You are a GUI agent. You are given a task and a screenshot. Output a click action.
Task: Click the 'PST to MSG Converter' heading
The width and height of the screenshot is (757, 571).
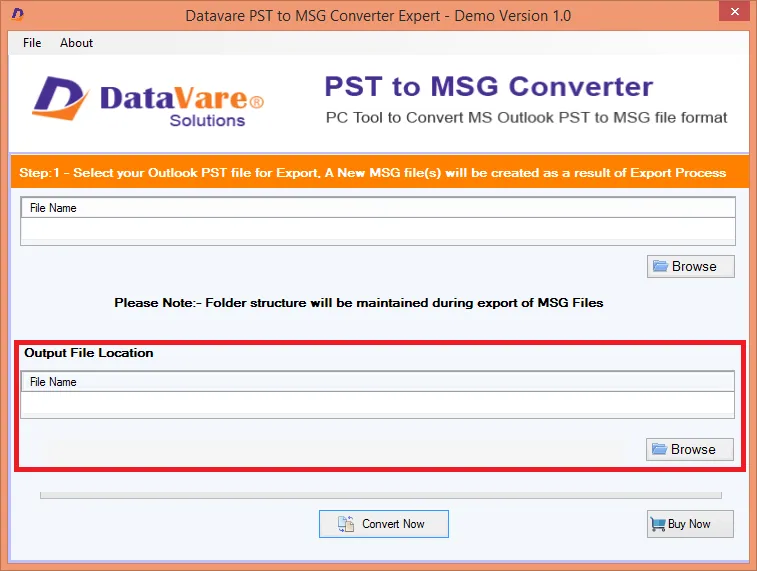click(x=489, y=86)
